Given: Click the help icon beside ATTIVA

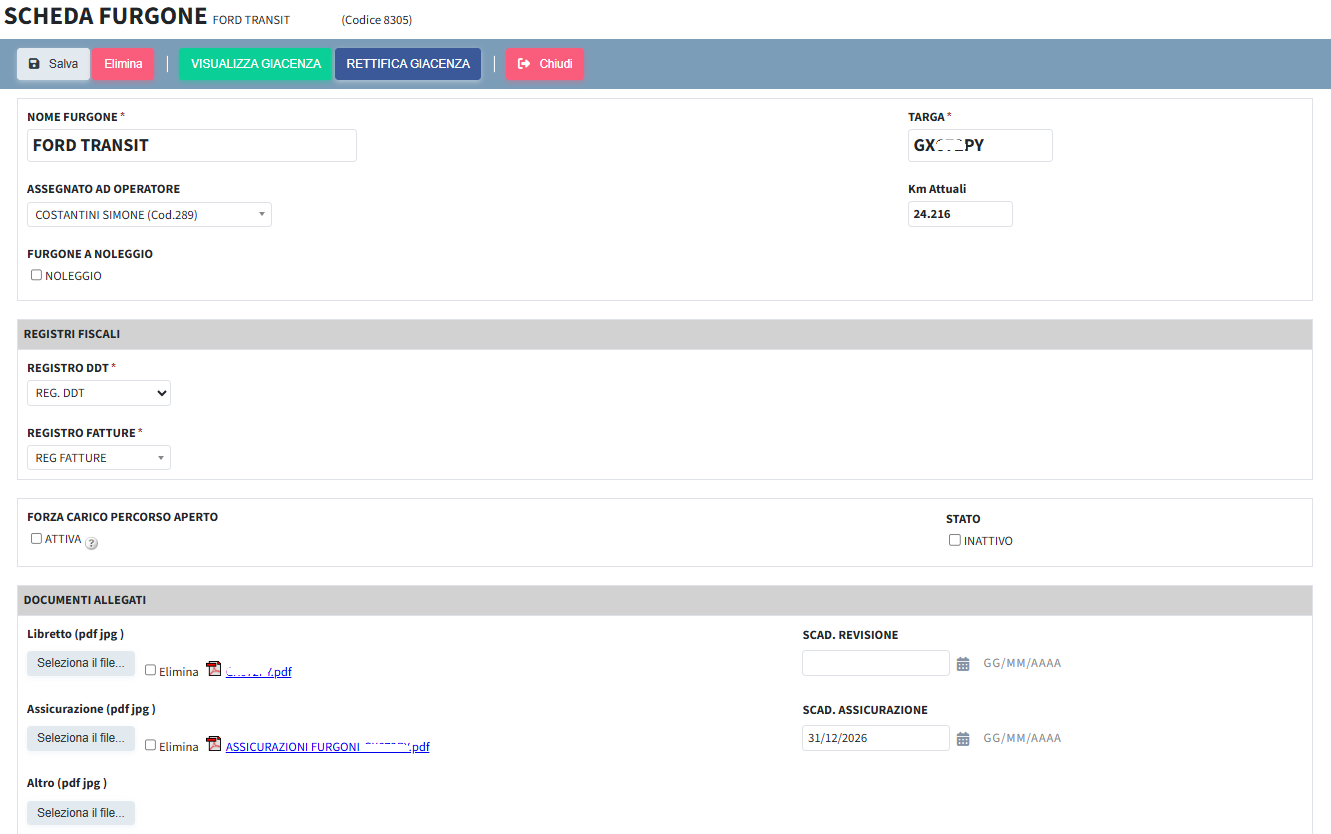Looking at the screenshot, I should click(x=92, y=544).
